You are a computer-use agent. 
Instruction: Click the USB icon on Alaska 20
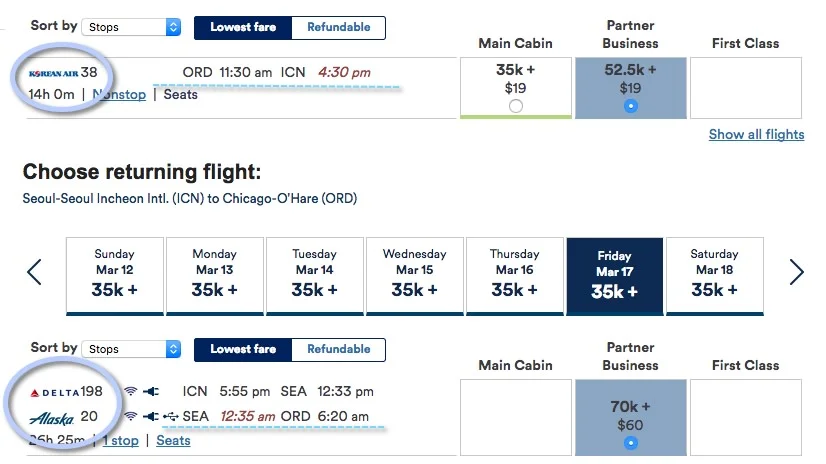pyautogui.click(x=170, y=416)
